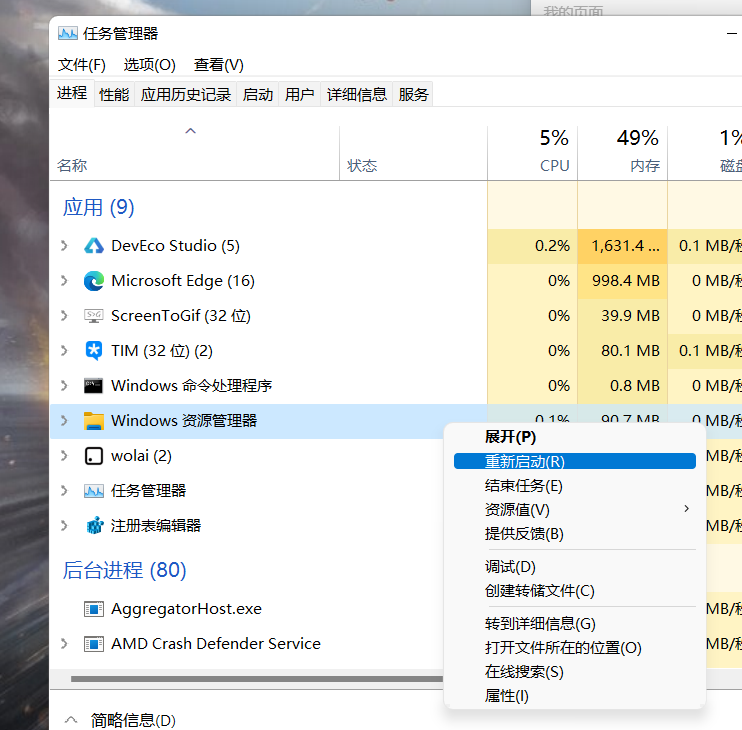This screenshot has width=742, height=730.
Task: Click the 后台进程 (80) group heading
Action: point(124,570)
